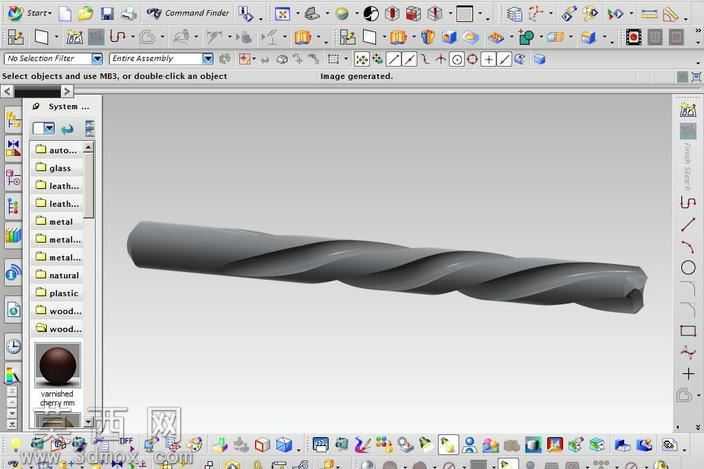Open the No Selection Filter dropdown
The image size is (704, 469).
[97, 59]
